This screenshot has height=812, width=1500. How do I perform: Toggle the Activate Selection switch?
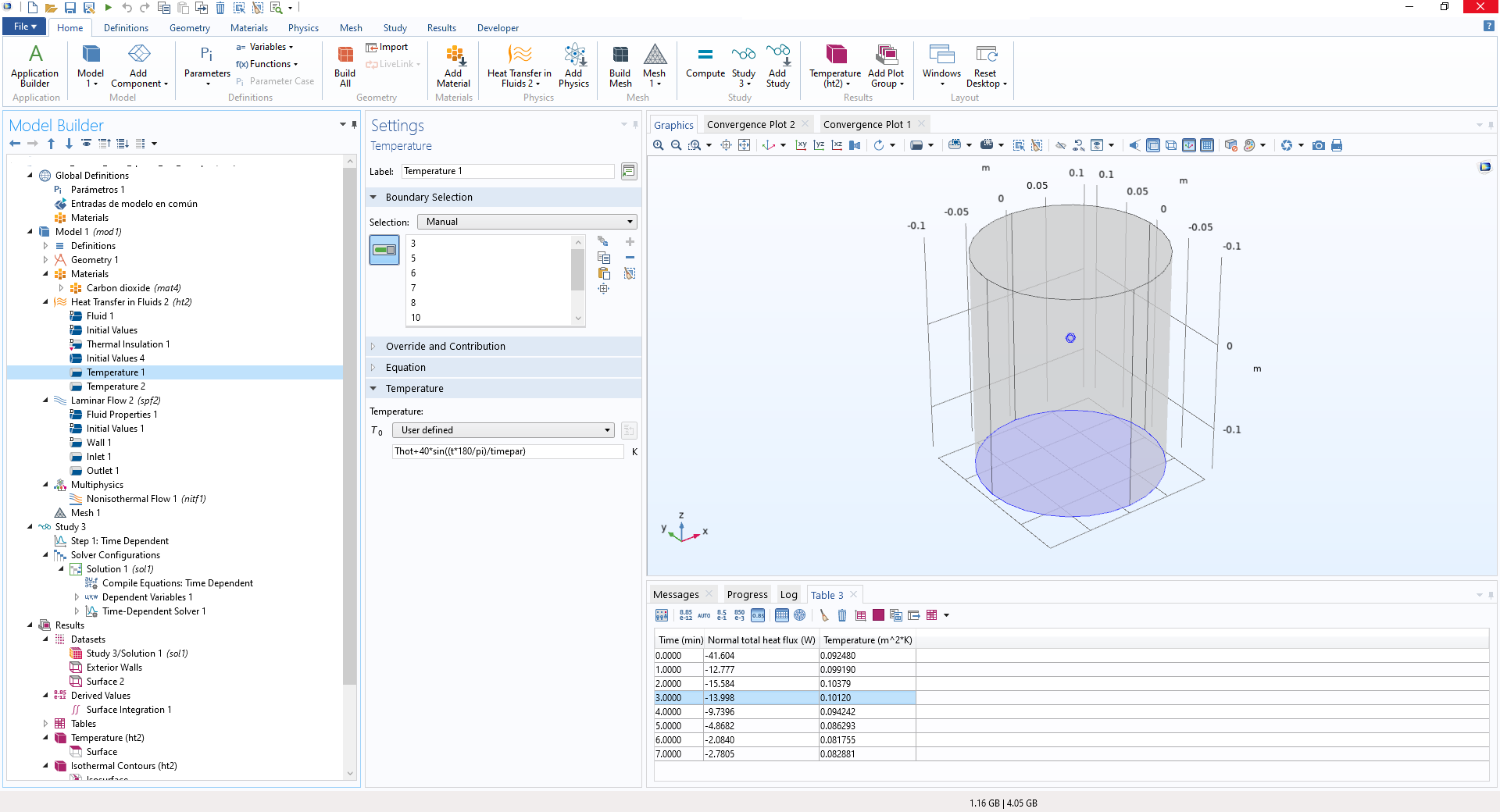click(384, 250)
